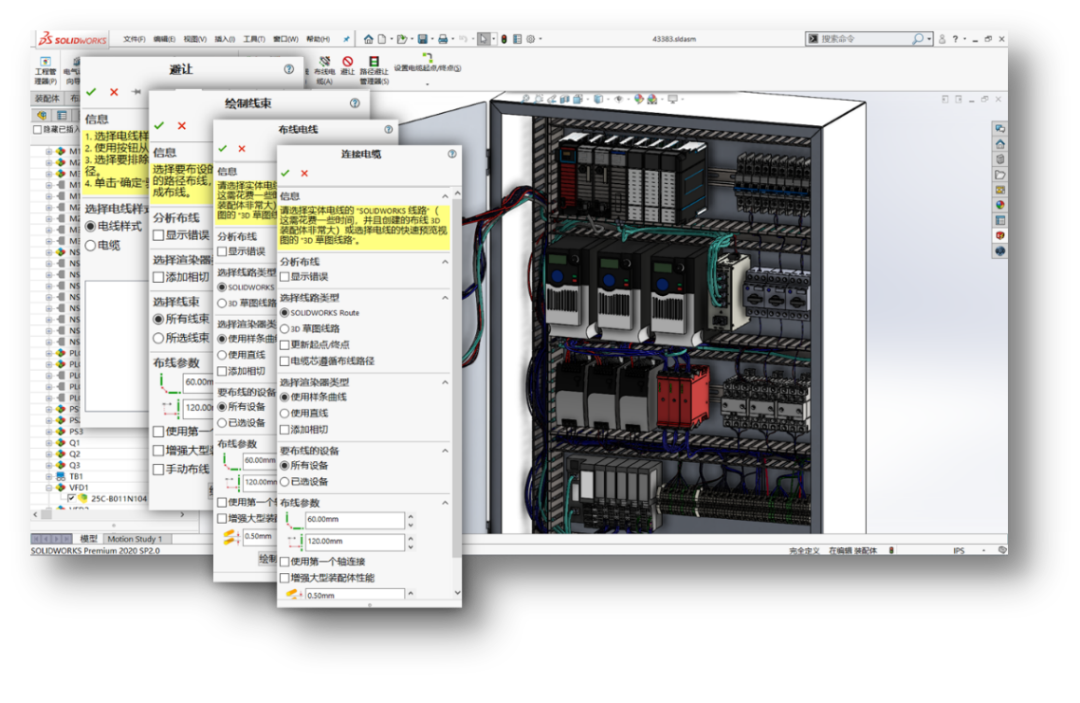The height and width of the screenshot is (703, 1080).
Task: Click the 避让 prohibited-sign toolbar icon
Action: tap(348, 66)
